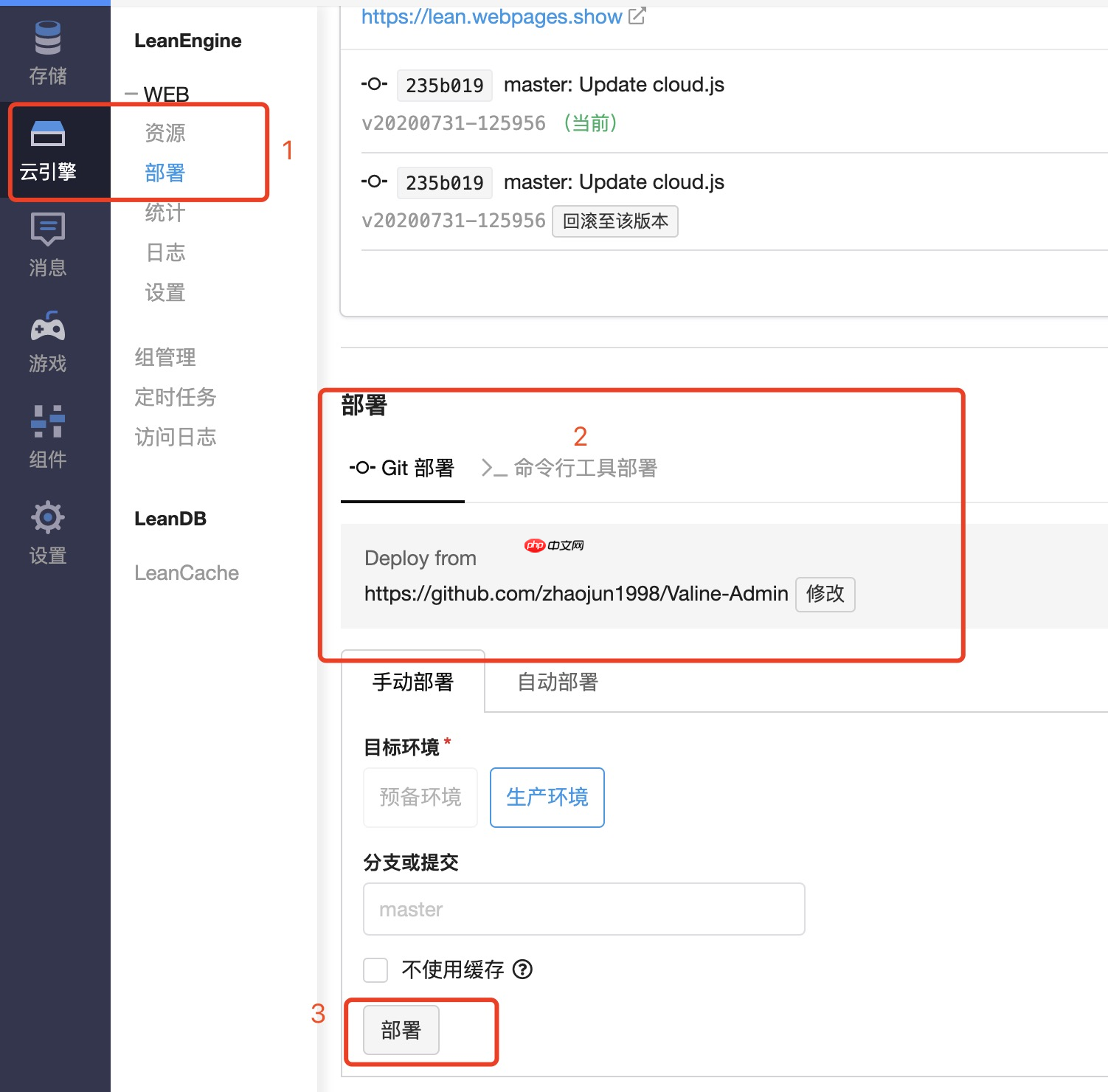Click the 回滚至该版本 button
Viewport: 1108px width, 1092px height.
tap(615, 221)
